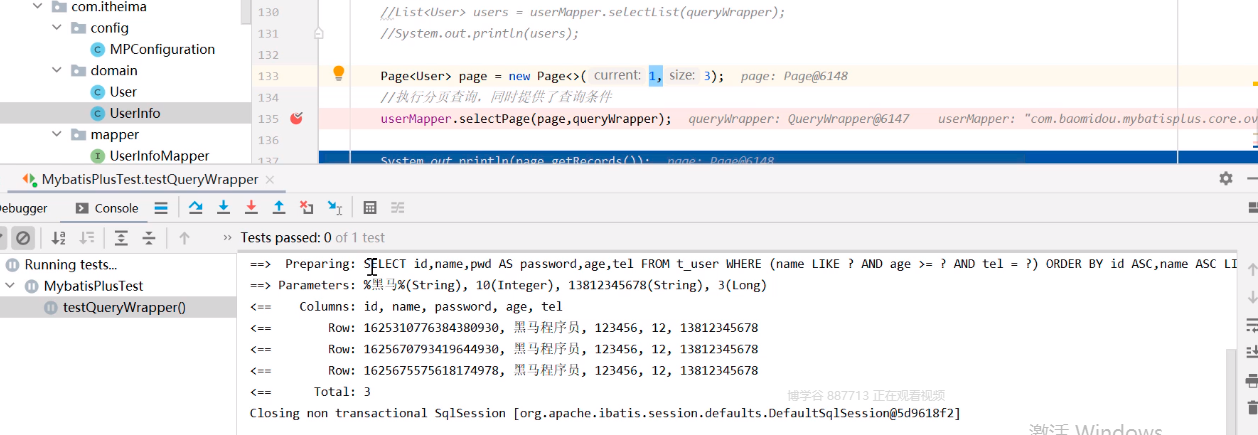Click Step Into blue arrow
This screenshot has width=1258, height=435.
click(x=223, y=208)
